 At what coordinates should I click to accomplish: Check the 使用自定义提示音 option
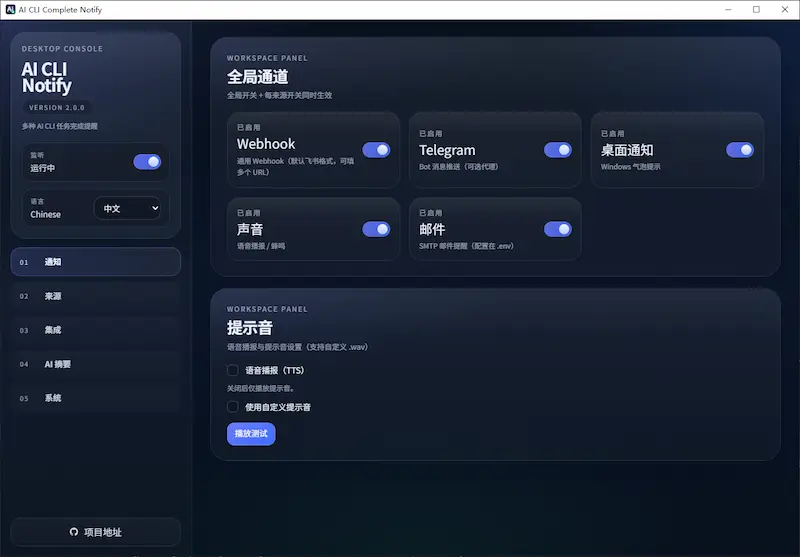[x=233, y=407]
